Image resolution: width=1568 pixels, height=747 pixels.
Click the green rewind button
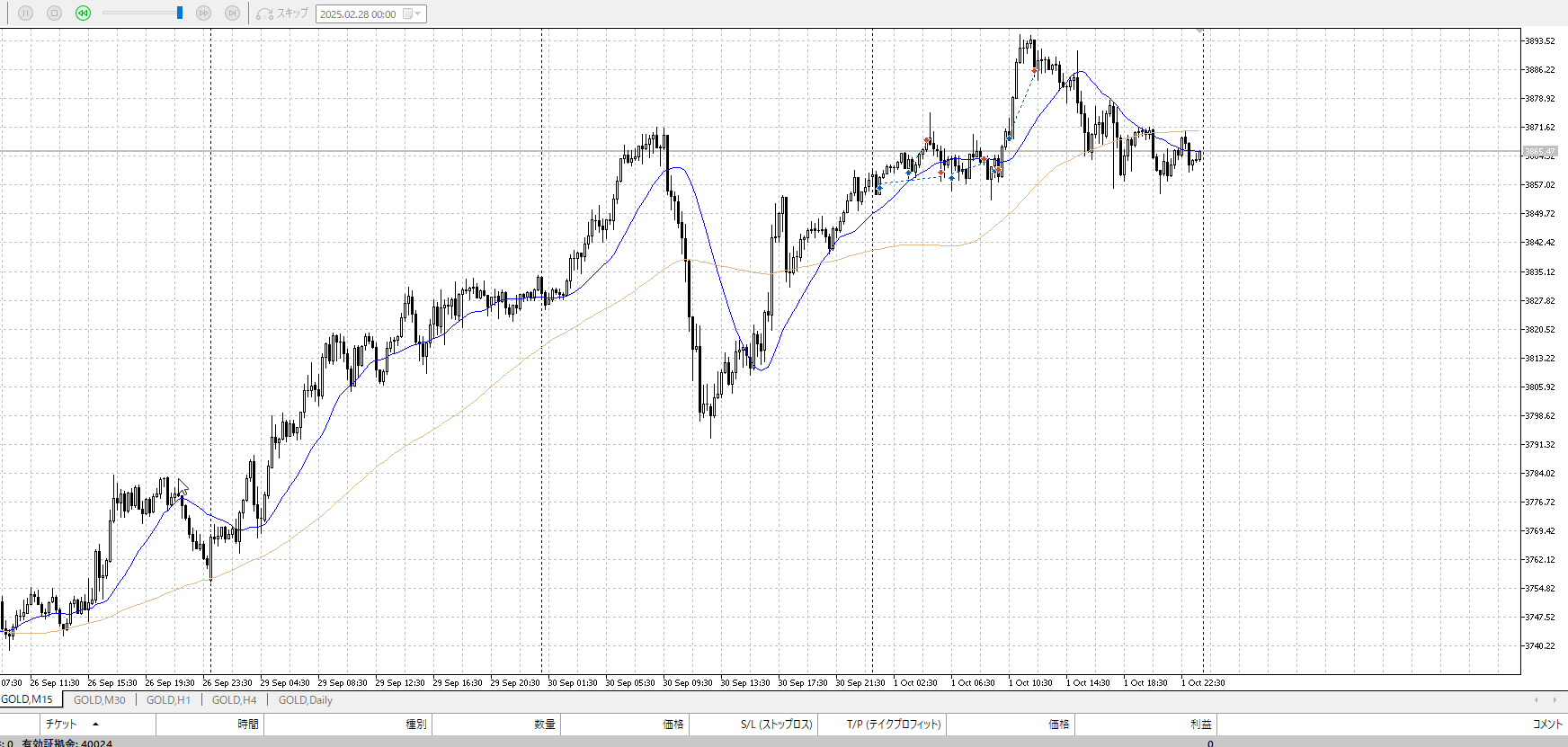pos(83,13)
